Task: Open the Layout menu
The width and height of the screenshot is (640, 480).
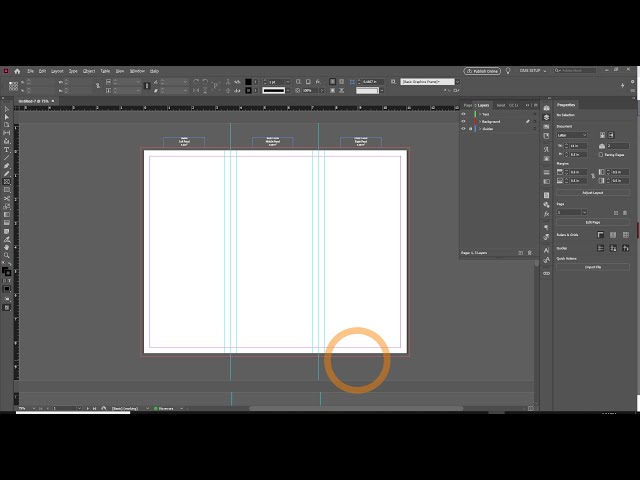Action: coord(57,71)
